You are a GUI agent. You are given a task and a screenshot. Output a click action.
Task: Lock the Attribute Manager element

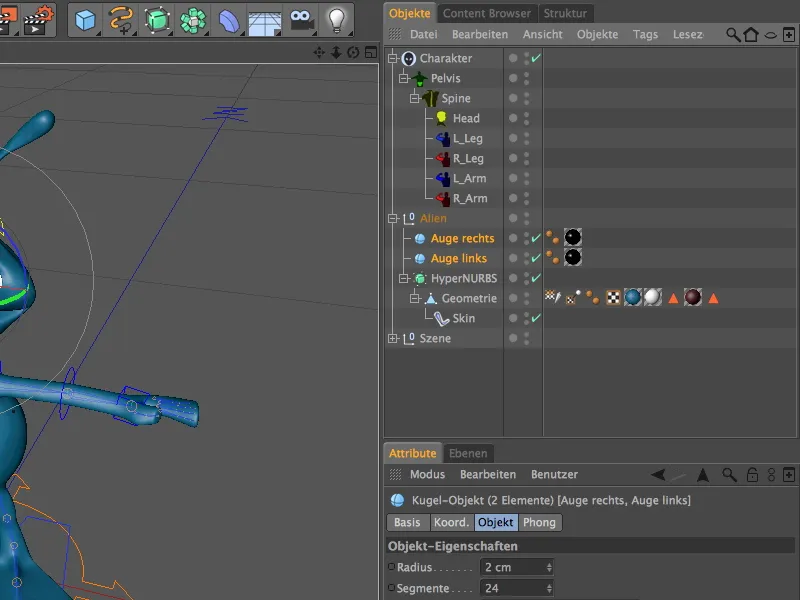coord(752,475)
